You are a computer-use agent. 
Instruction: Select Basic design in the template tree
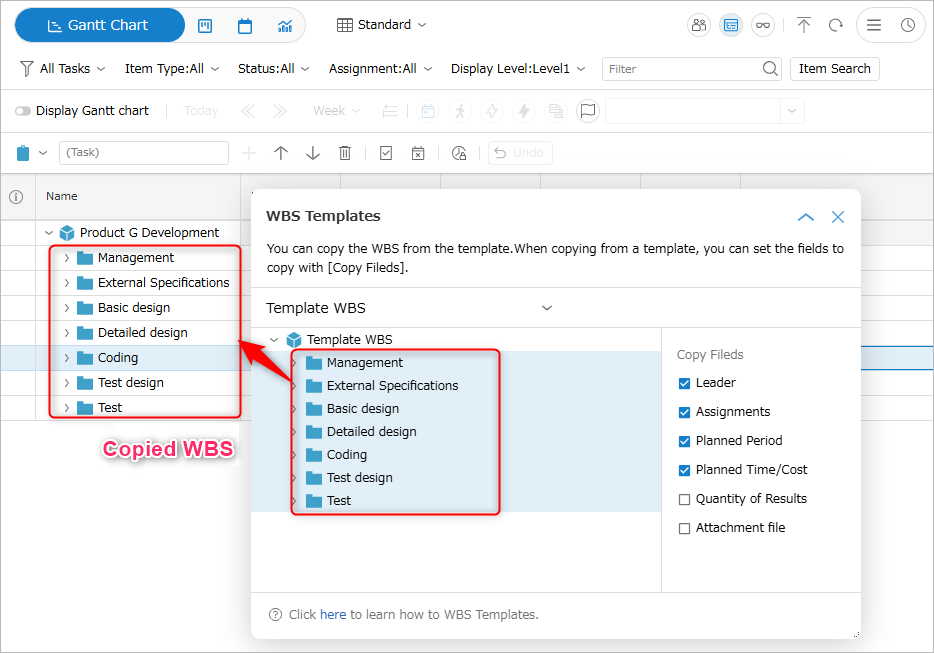point(362,409)
